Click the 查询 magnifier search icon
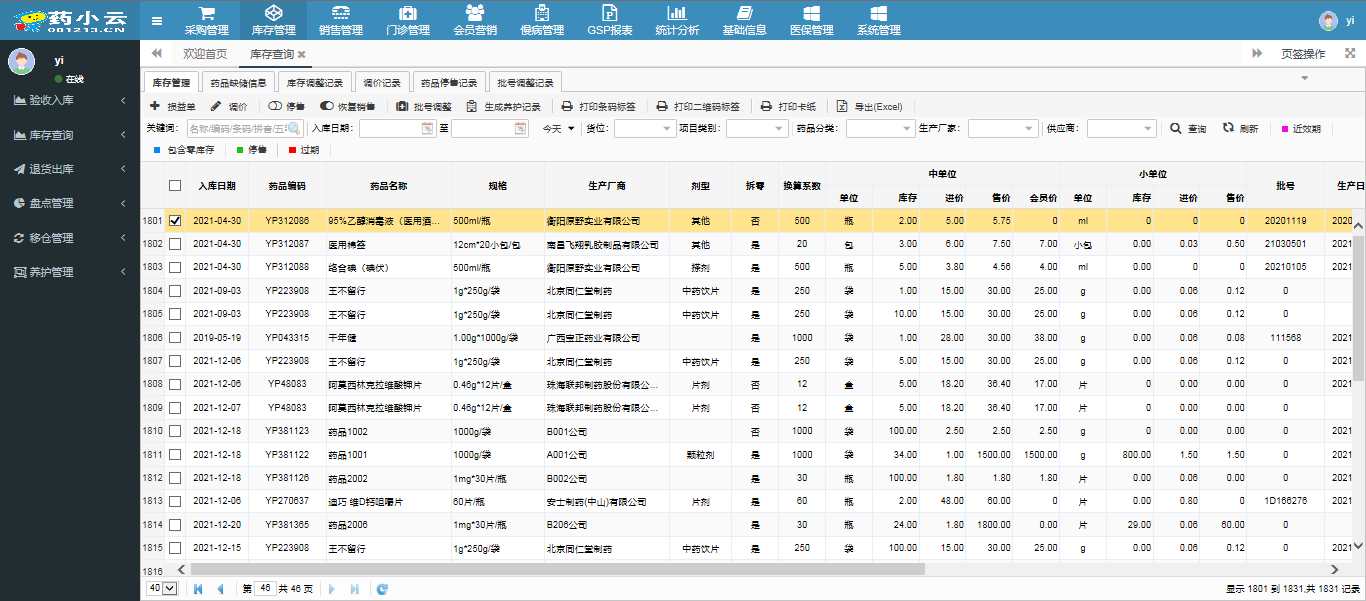This screenshot has height=601, width=1366. (1176, 128)
